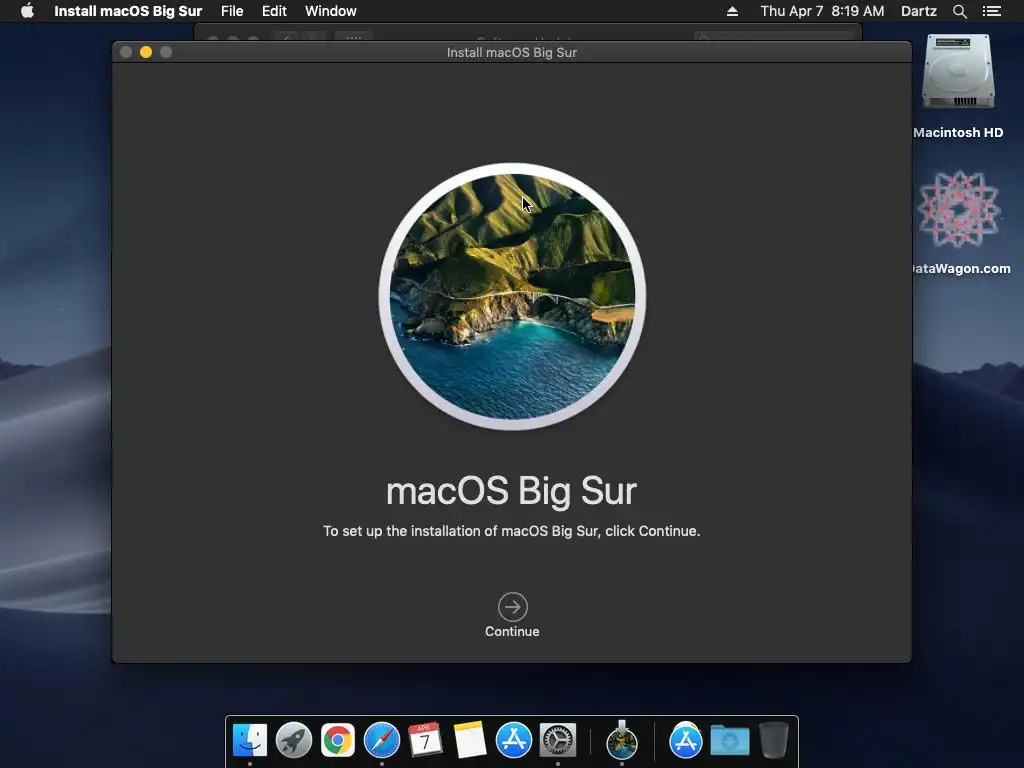
Task: Open Notes from the Dock
Action: click(470, 740)
